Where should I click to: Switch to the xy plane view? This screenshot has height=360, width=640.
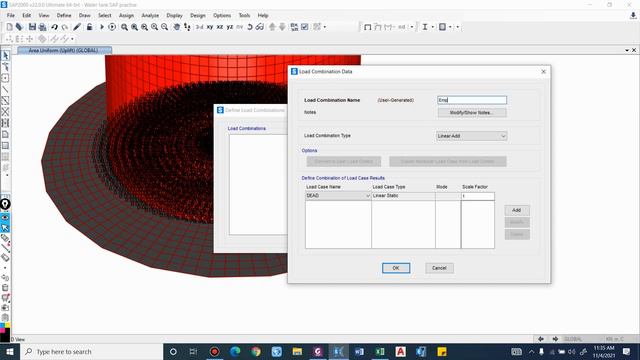tap(210, 27)
